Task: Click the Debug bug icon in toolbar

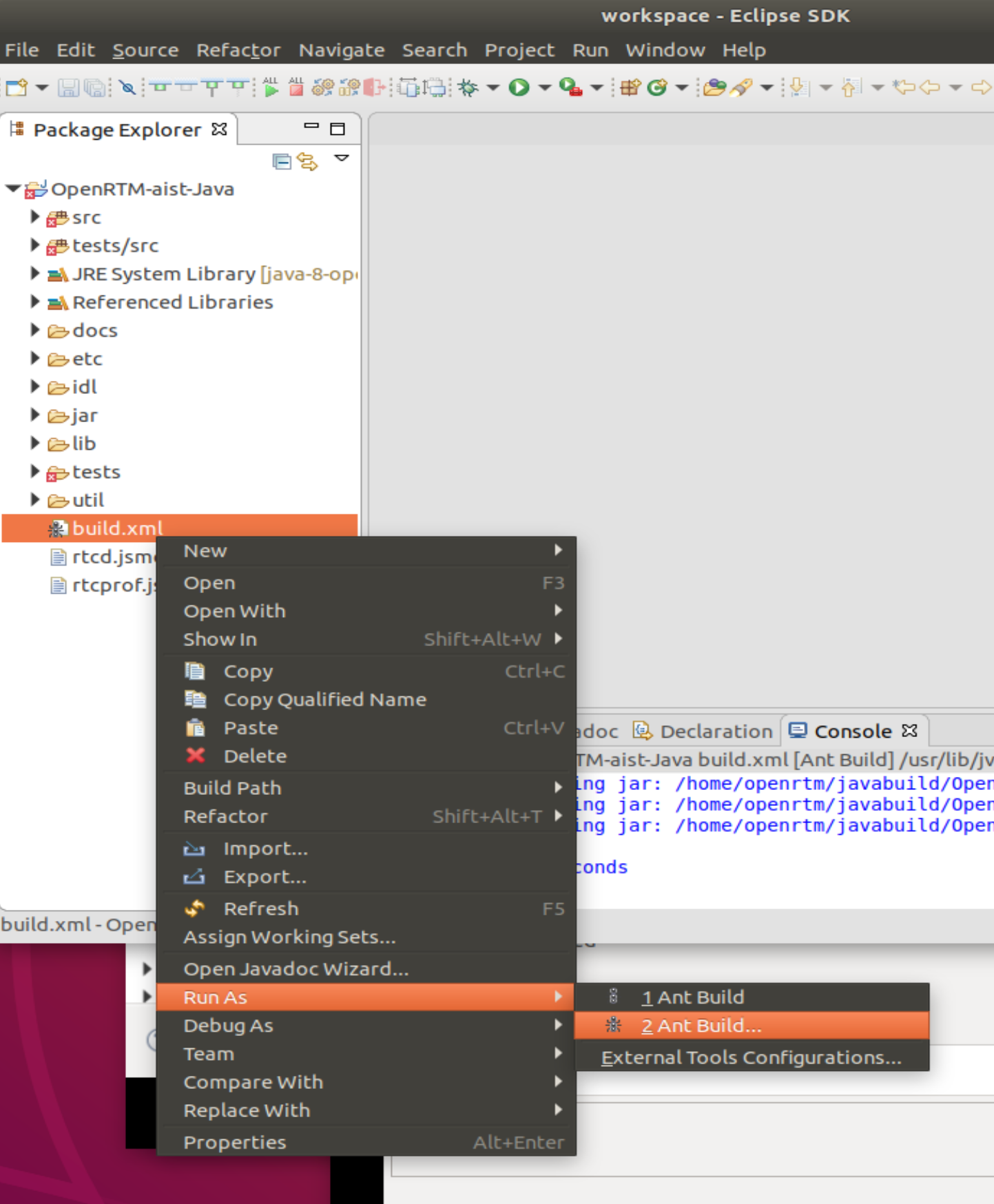Action: (468, 87)
